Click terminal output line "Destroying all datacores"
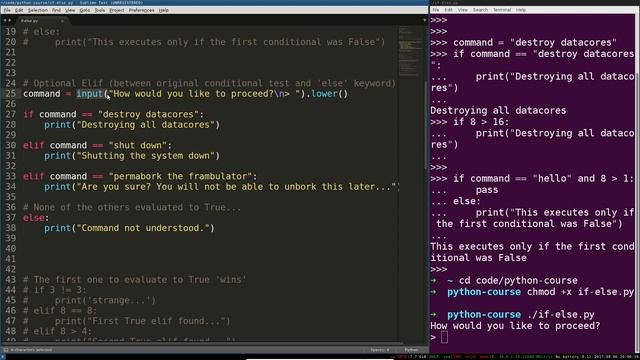640x360 pixels. 498,110
